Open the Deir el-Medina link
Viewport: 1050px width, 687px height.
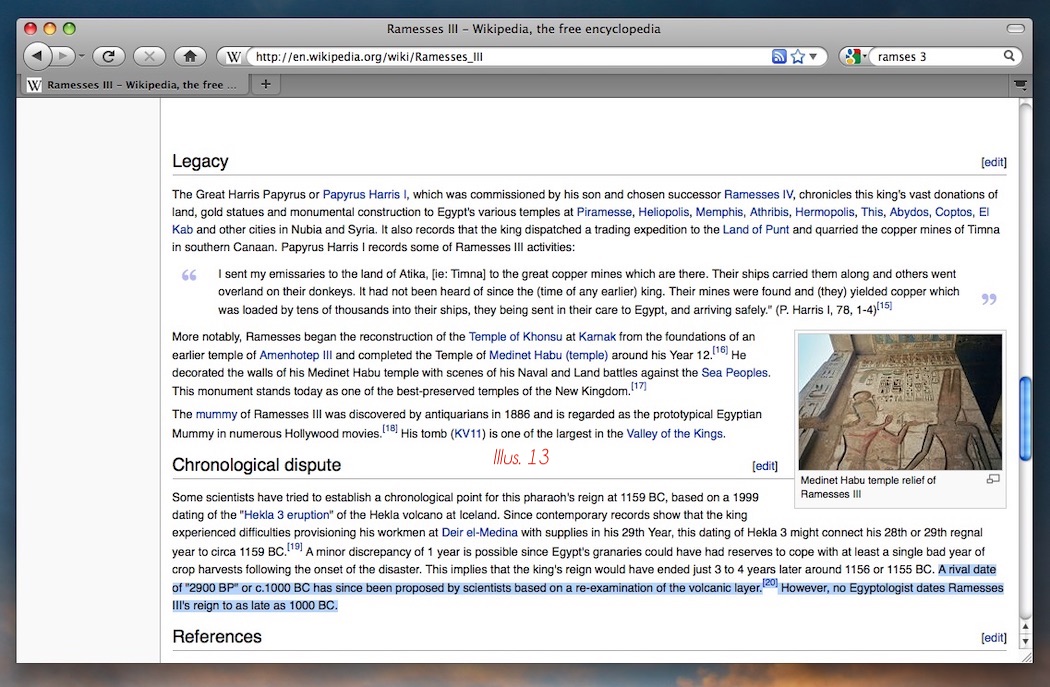click(479, 532)
